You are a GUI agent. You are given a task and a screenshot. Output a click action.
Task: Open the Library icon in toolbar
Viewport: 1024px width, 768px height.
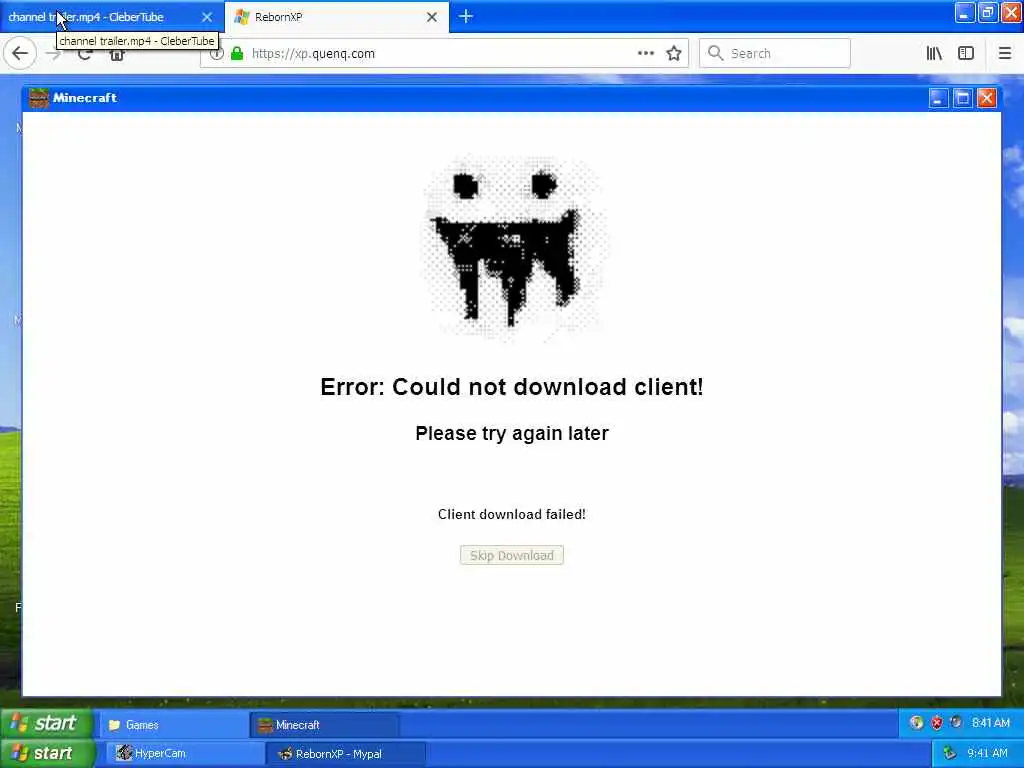click(x=934, y=54)
